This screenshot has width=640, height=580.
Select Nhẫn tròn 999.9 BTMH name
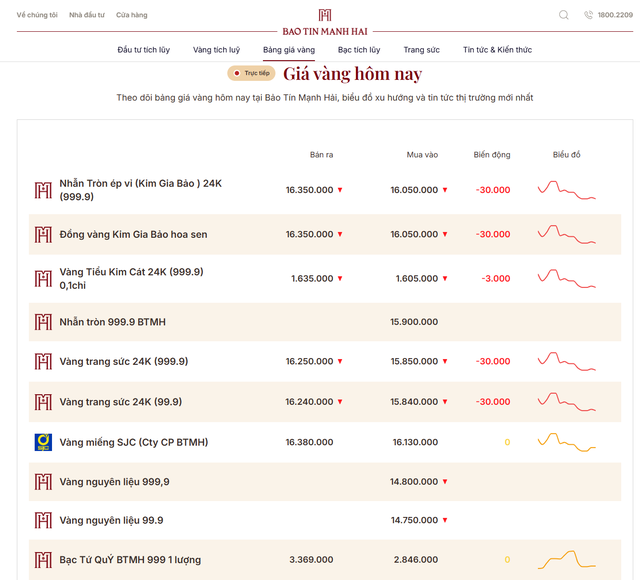[113, 322]
